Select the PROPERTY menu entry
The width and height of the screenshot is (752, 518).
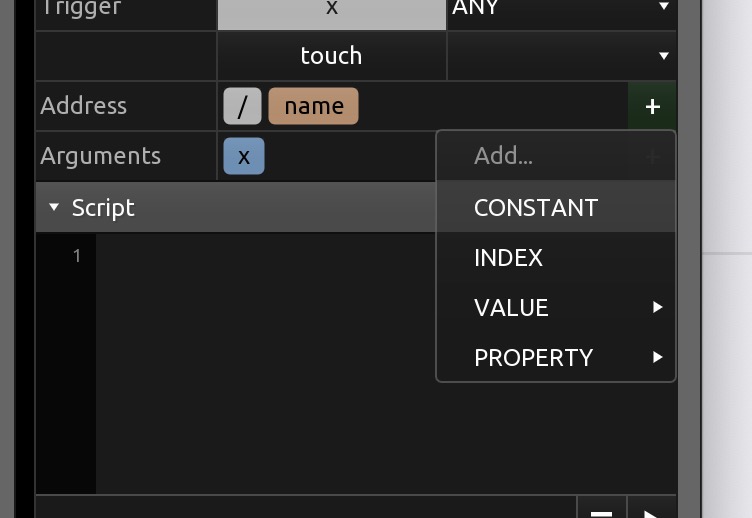click(533, 357)
